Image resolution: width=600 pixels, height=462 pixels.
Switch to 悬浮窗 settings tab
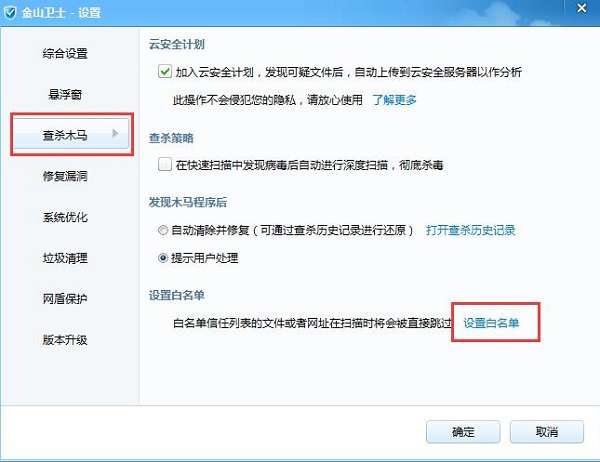(65, 94)
